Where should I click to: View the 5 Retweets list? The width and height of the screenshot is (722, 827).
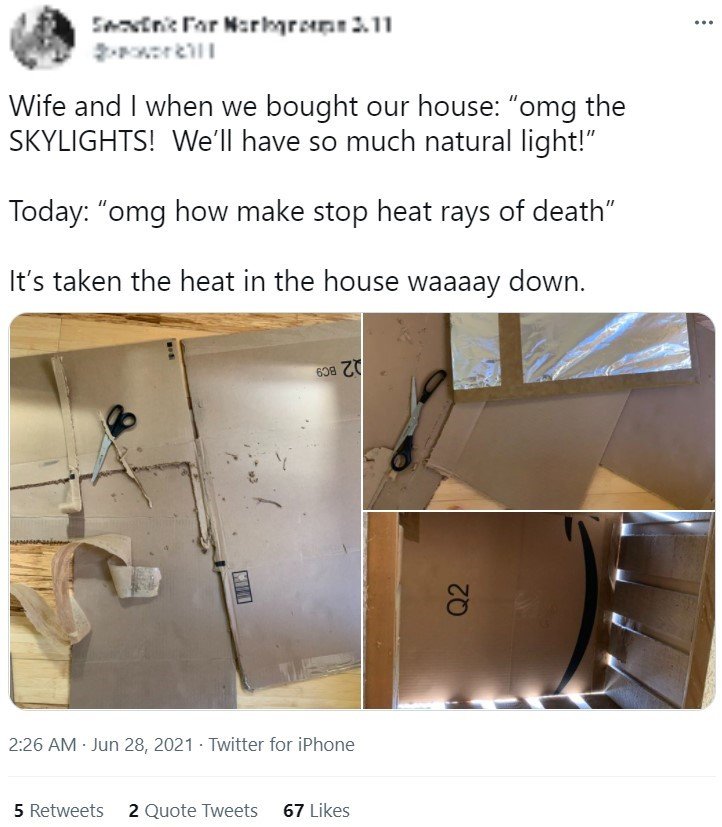(x=59, y=810)
